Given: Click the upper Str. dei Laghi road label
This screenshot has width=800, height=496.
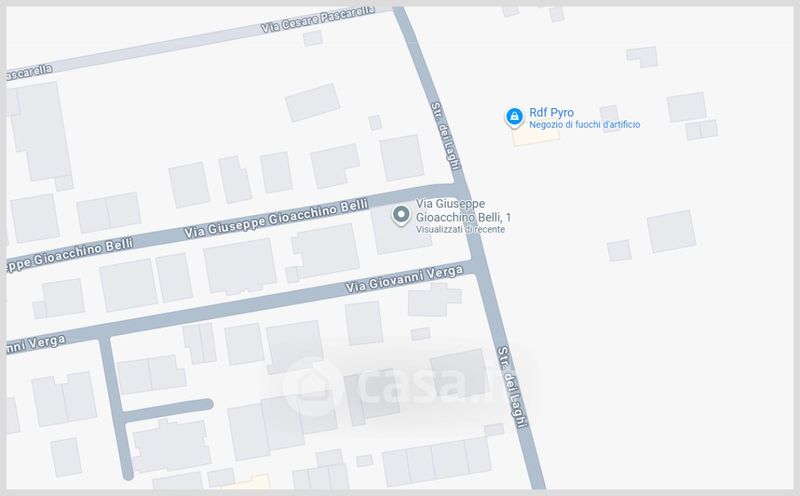Looking at the screenshot, I should point(446,136).
